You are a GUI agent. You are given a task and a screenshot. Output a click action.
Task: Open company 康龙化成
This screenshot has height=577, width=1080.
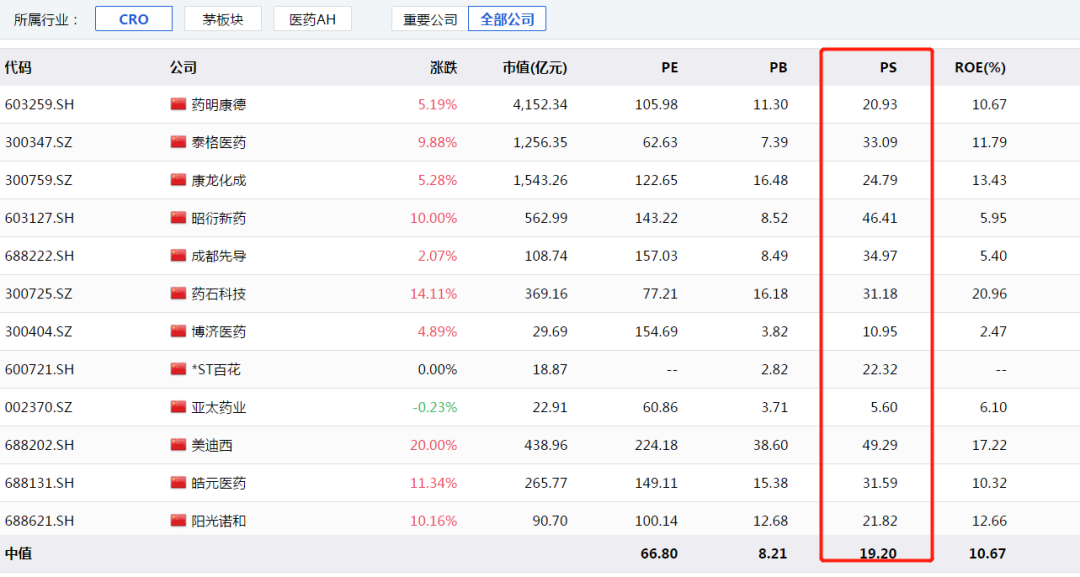pyautogui.click(x=218, y=180)
